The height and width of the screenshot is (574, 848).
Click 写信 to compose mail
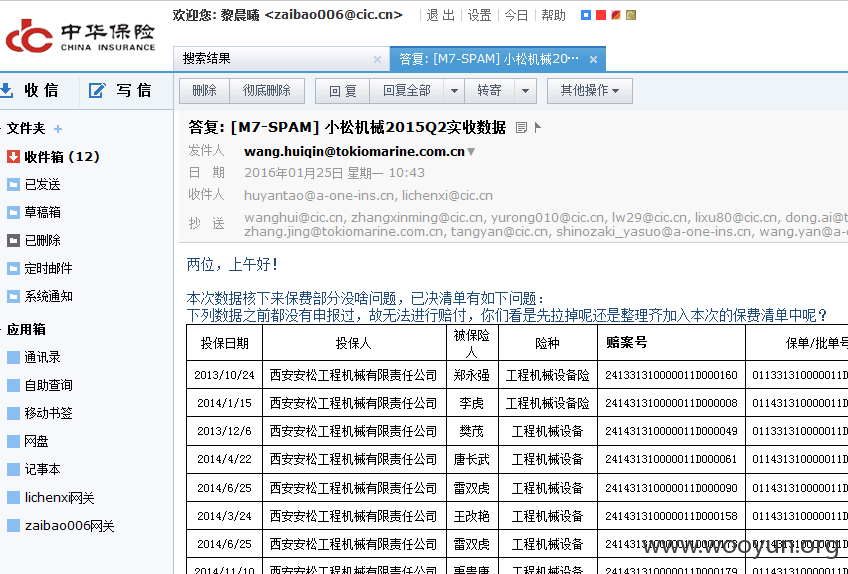click(x=134, y=90)
